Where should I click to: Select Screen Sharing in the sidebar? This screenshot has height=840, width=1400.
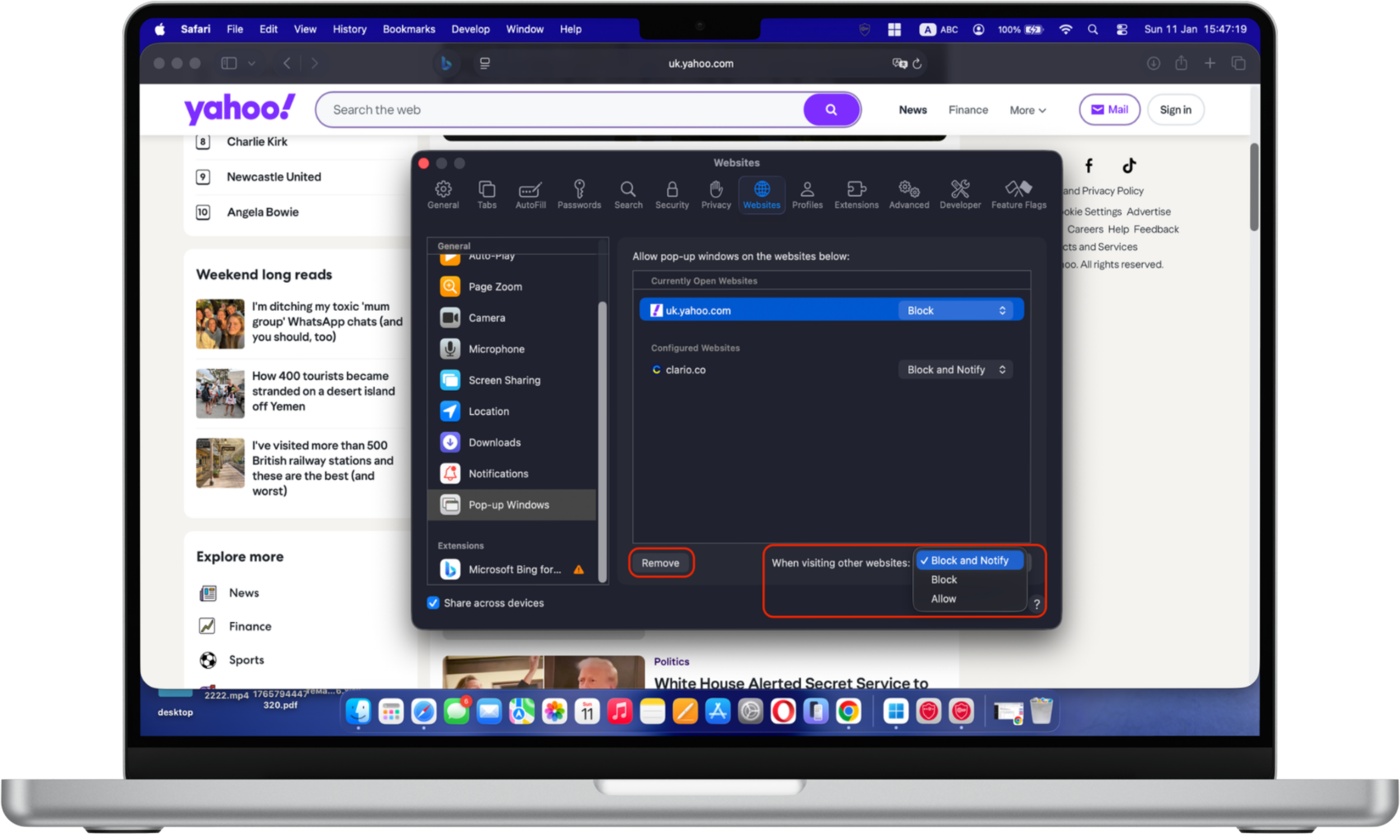coord(504,380)
